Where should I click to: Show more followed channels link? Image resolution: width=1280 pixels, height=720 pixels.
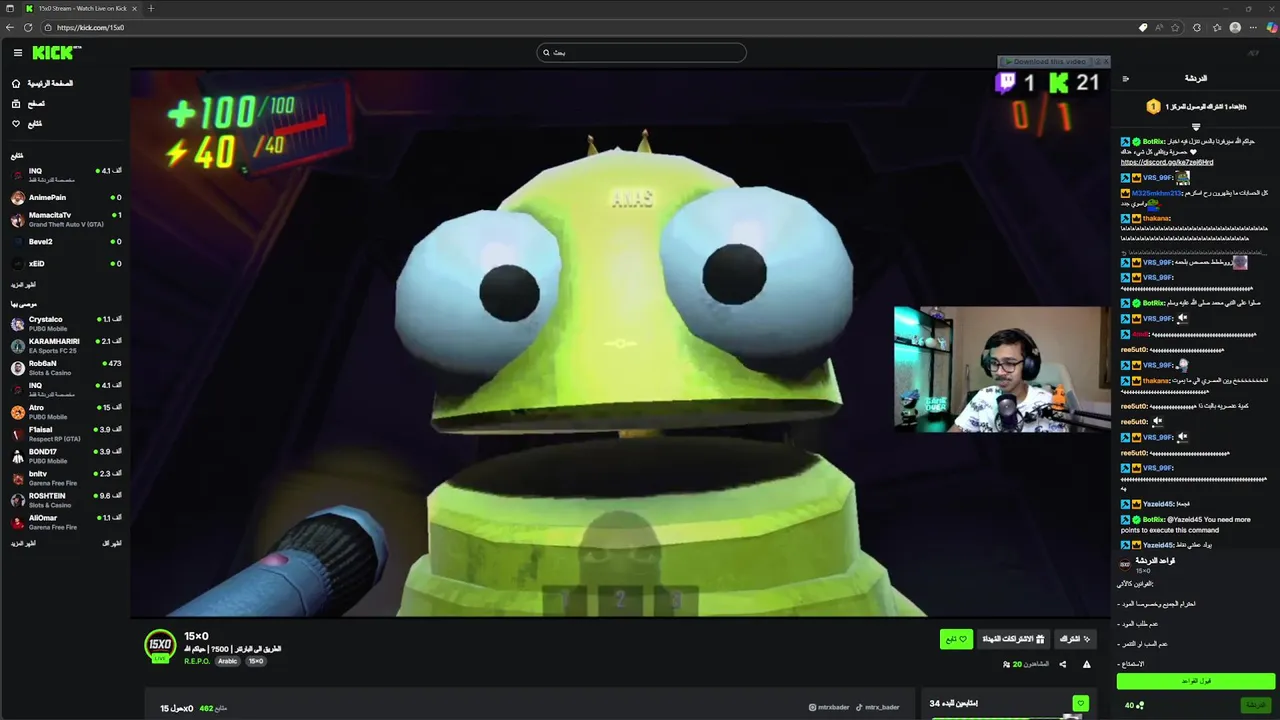pos(24,285)
